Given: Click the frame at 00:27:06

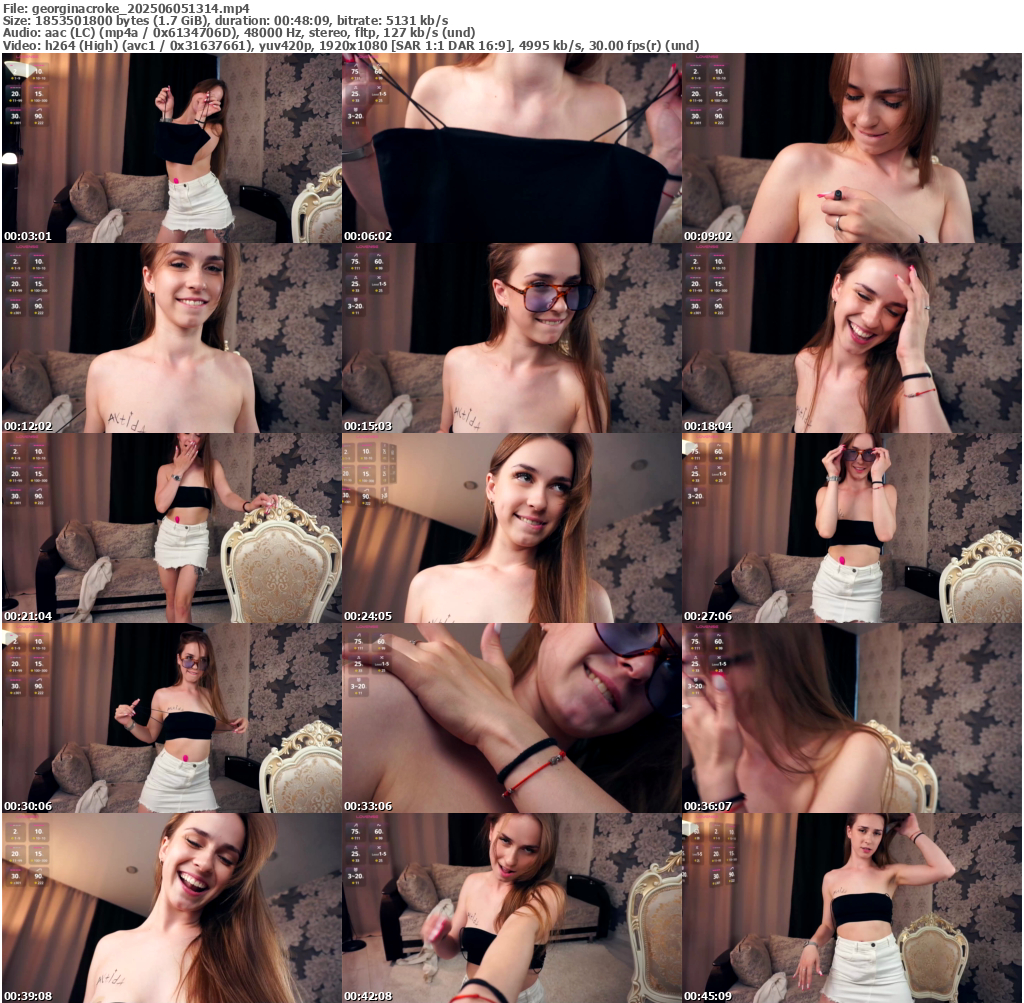Looking at the screenshot, I should coord(852,528).
